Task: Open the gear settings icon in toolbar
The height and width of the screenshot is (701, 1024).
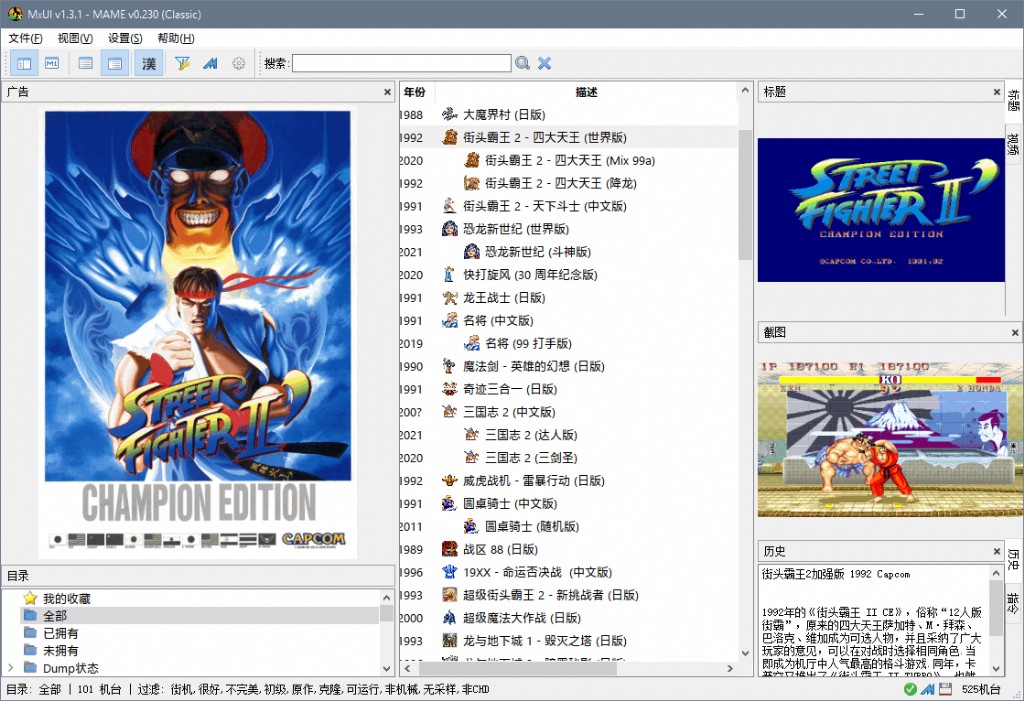Action: (x=239, y=63)
